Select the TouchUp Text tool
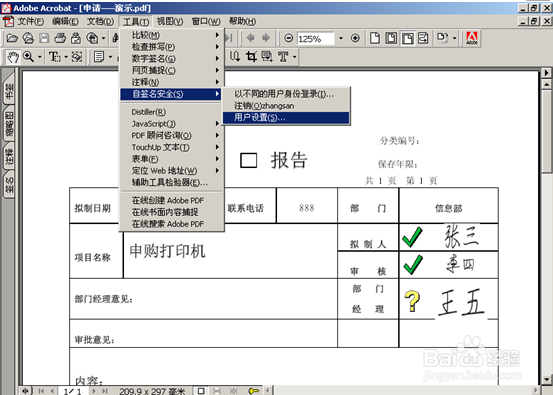 point(283,56)
